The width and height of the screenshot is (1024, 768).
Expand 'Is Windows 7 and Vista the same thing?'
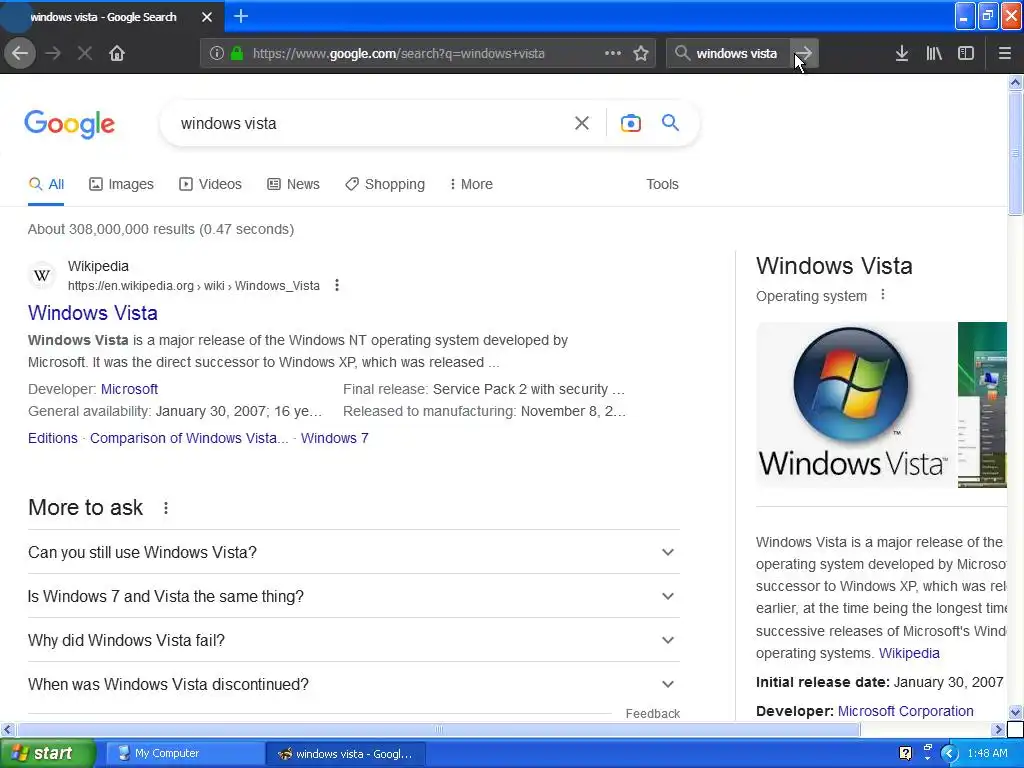[353, 596]
